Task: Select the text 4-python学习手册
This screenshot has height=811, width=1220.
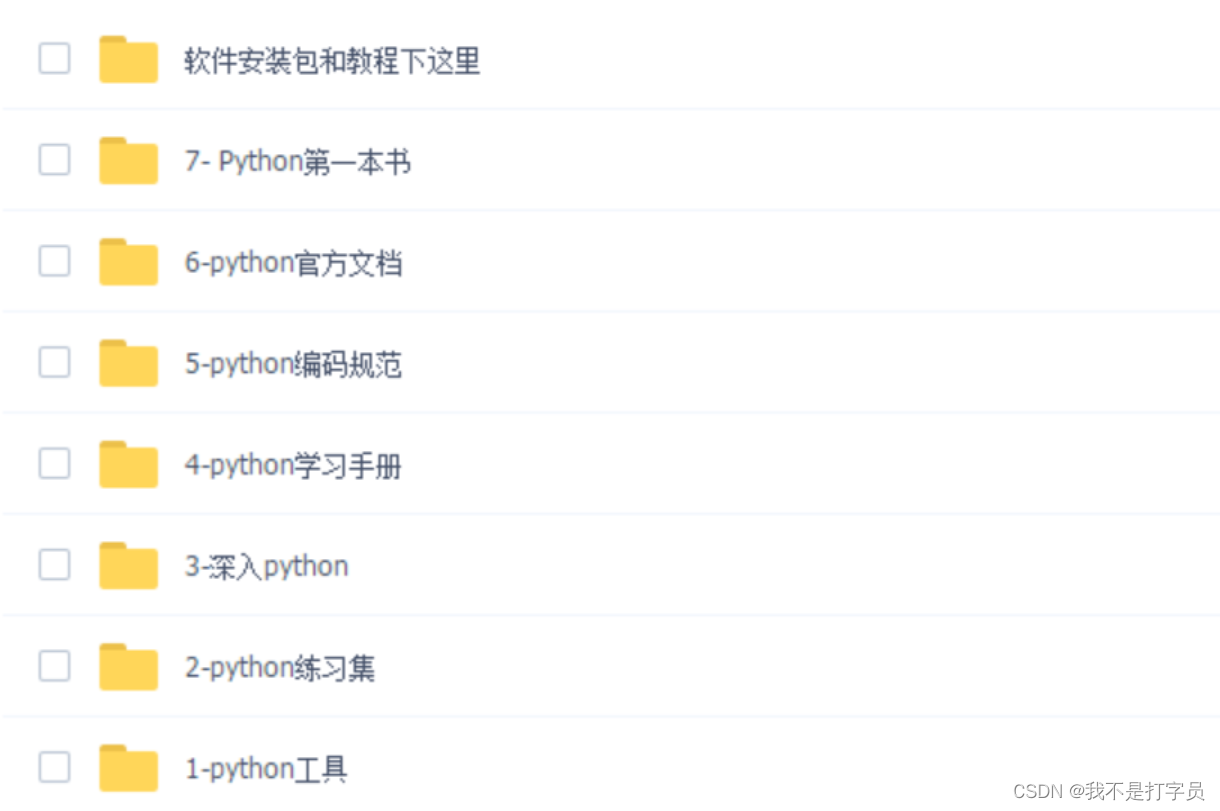Action: tap(293, 466)
